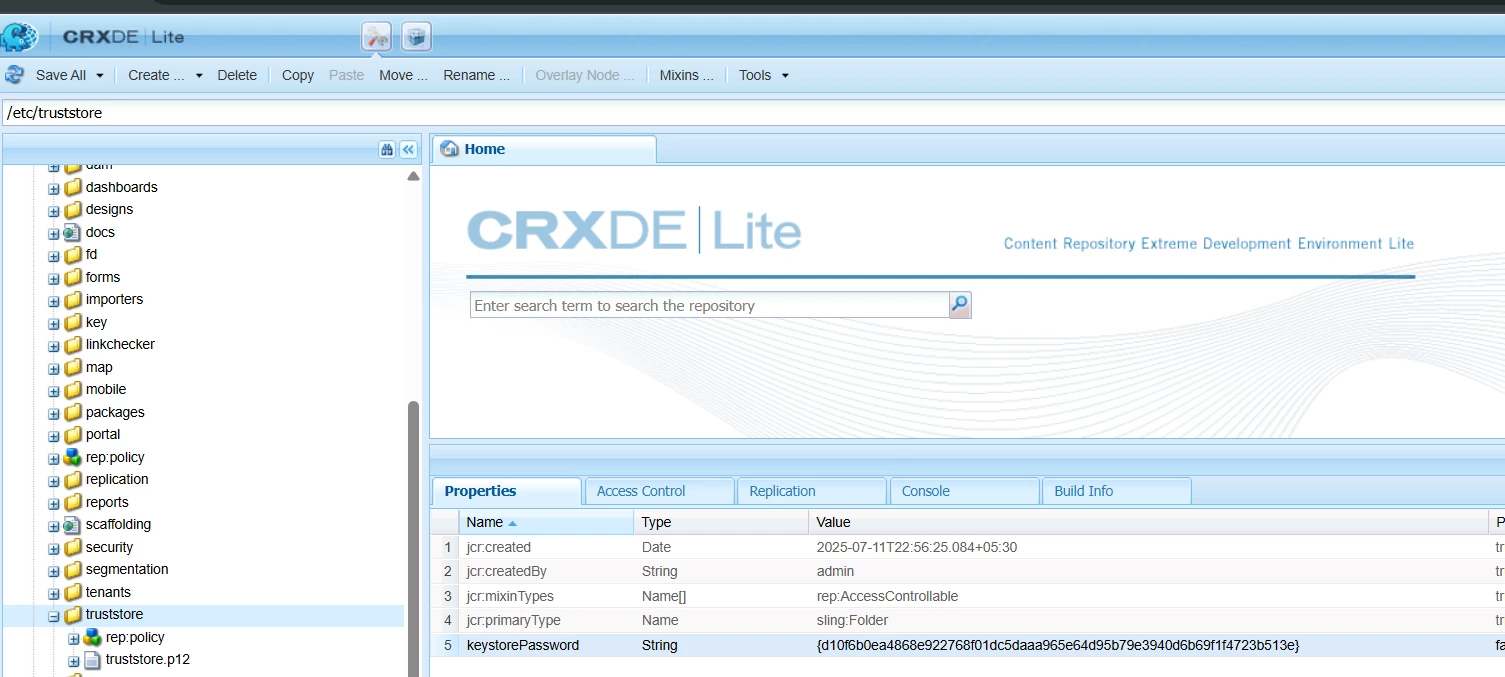Viewport: 1505px width, 677px height.
Task: Select the portal tree item
Action: [103, 434]
